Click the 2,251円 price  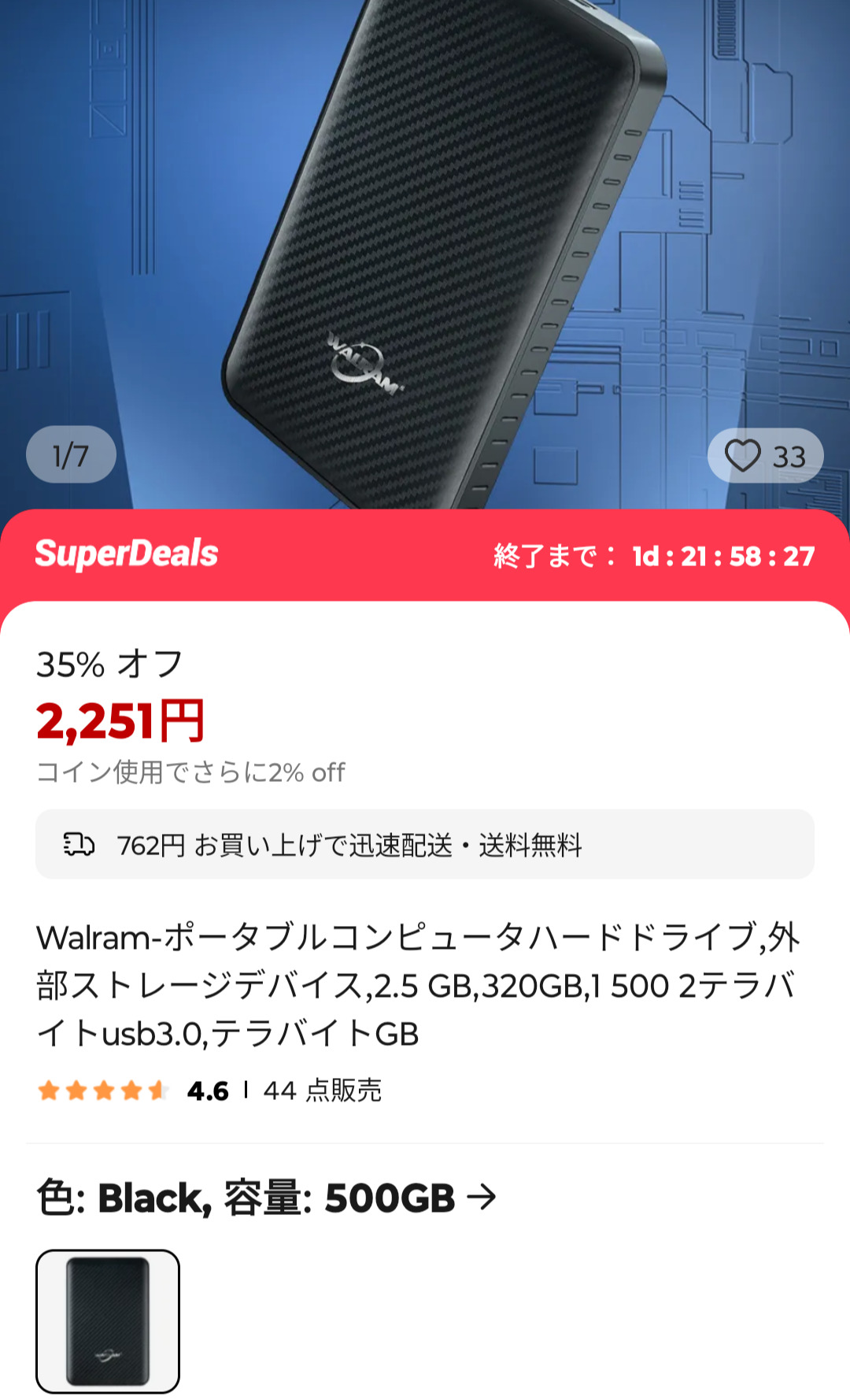[x=120, y=721]
